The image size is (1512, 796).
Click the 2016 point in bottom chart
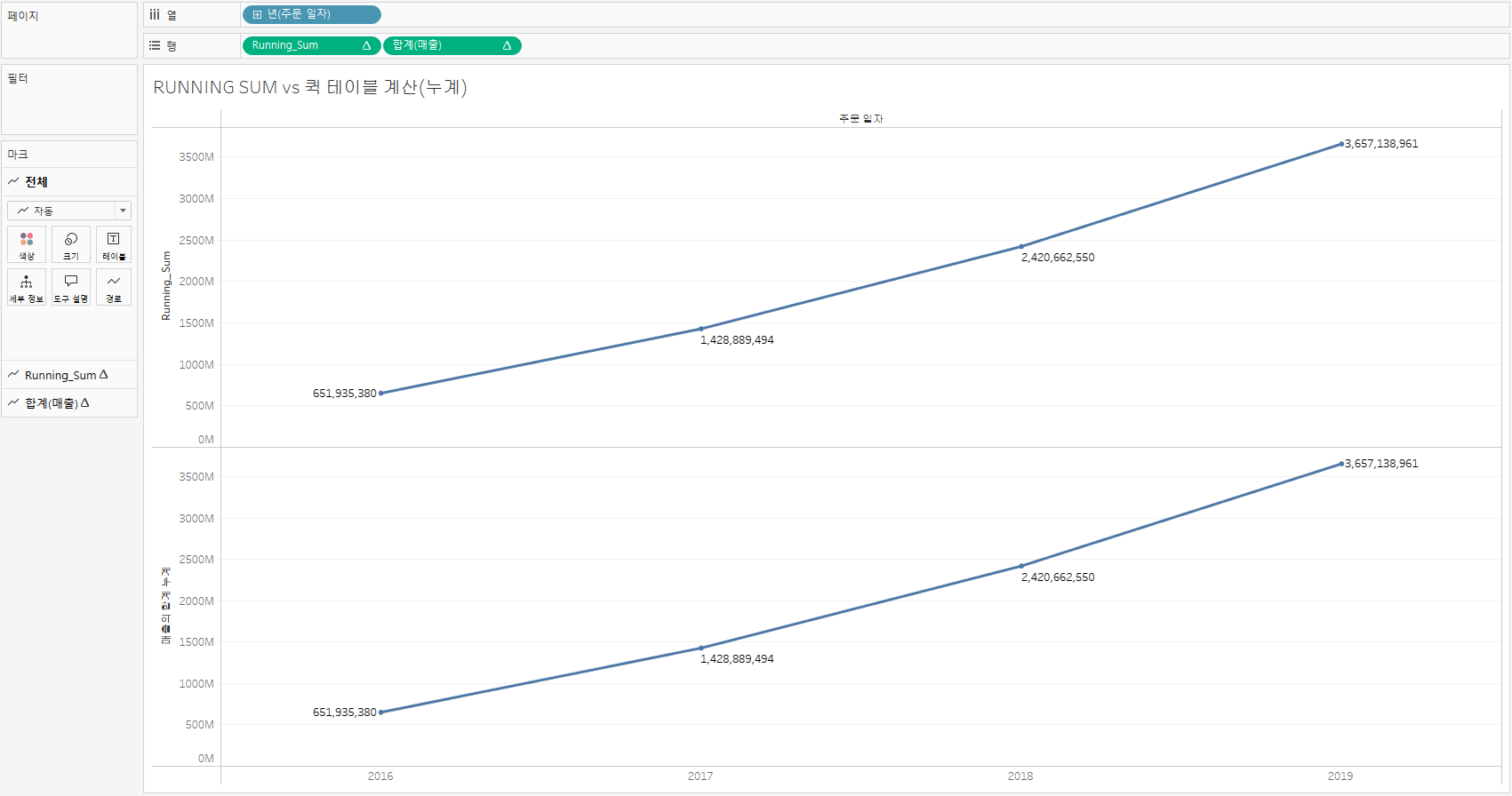381,712
